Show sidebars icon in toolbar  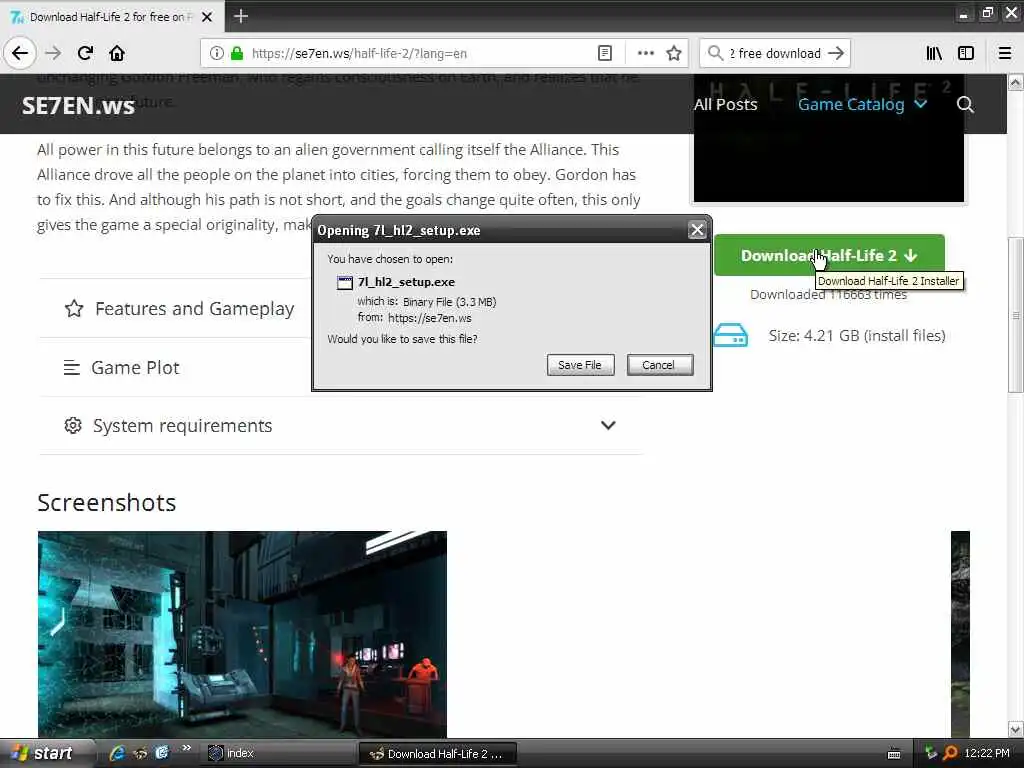tap(966, 54)
